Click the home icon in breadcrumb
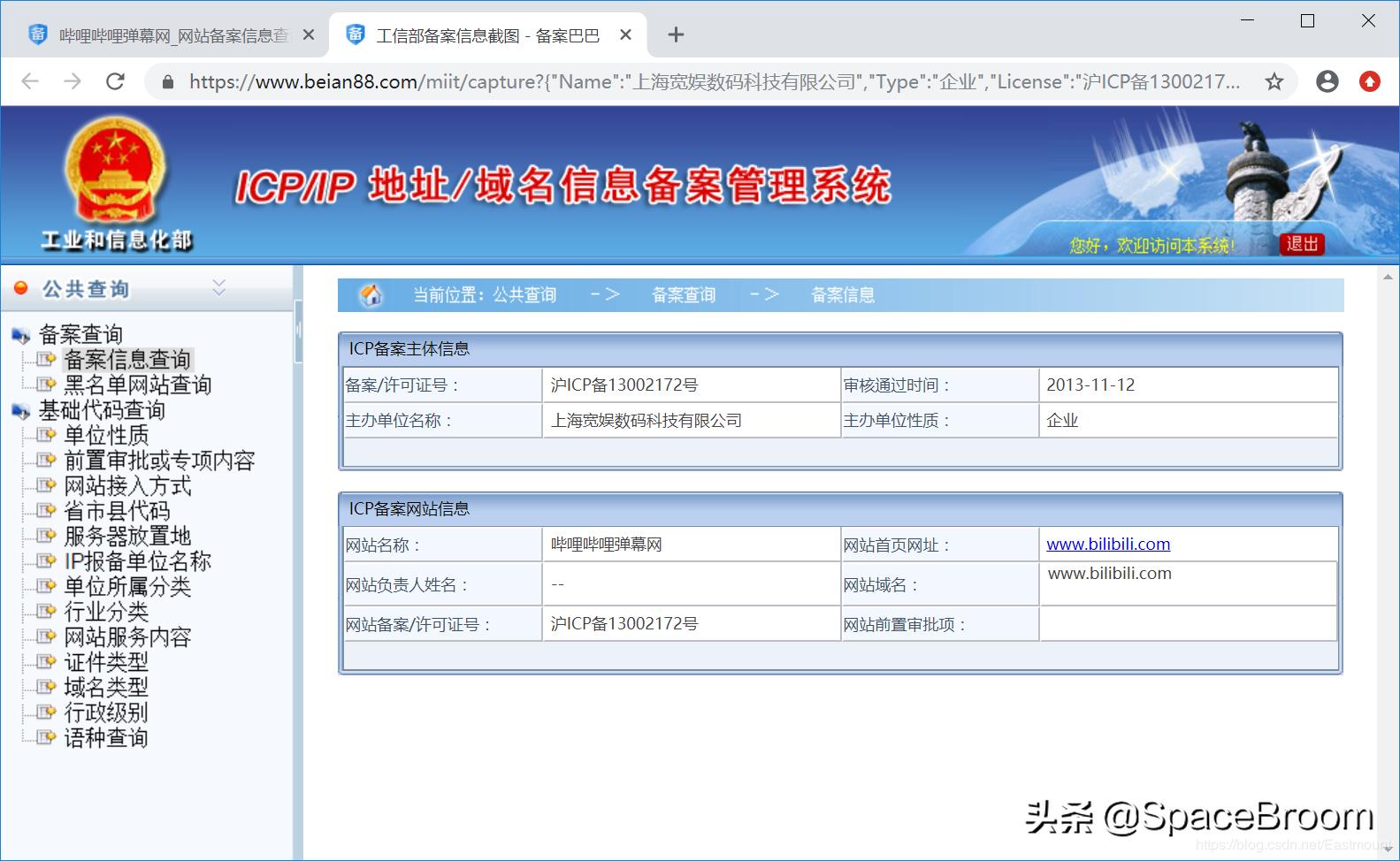 (371, 294)
